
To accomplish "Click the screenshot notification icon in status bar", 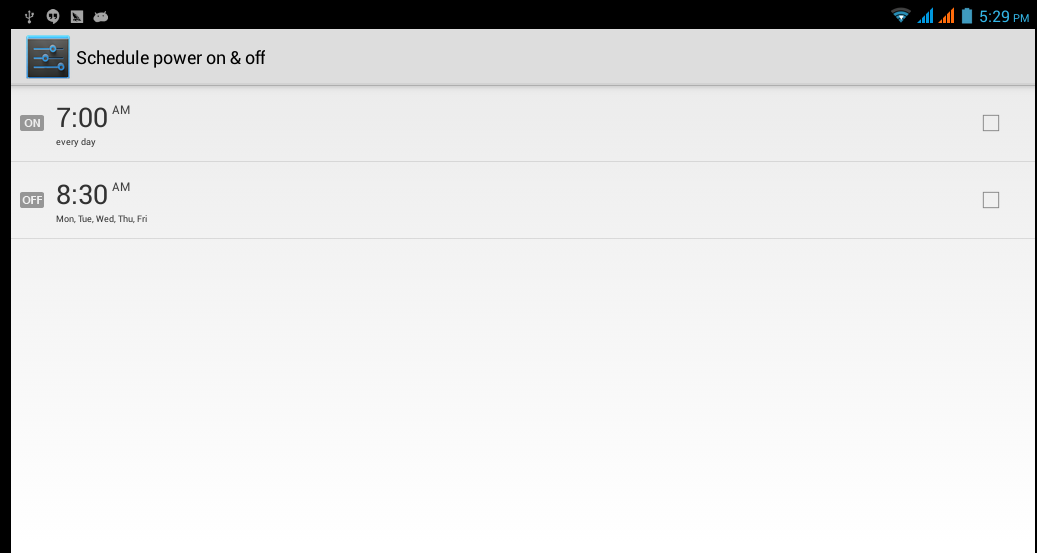I will click(77, 17).
